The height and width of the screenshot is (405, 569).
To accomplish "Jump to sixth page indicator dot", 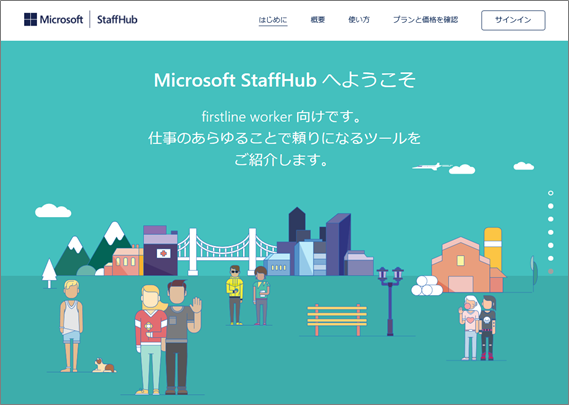I will pos(550,258).
